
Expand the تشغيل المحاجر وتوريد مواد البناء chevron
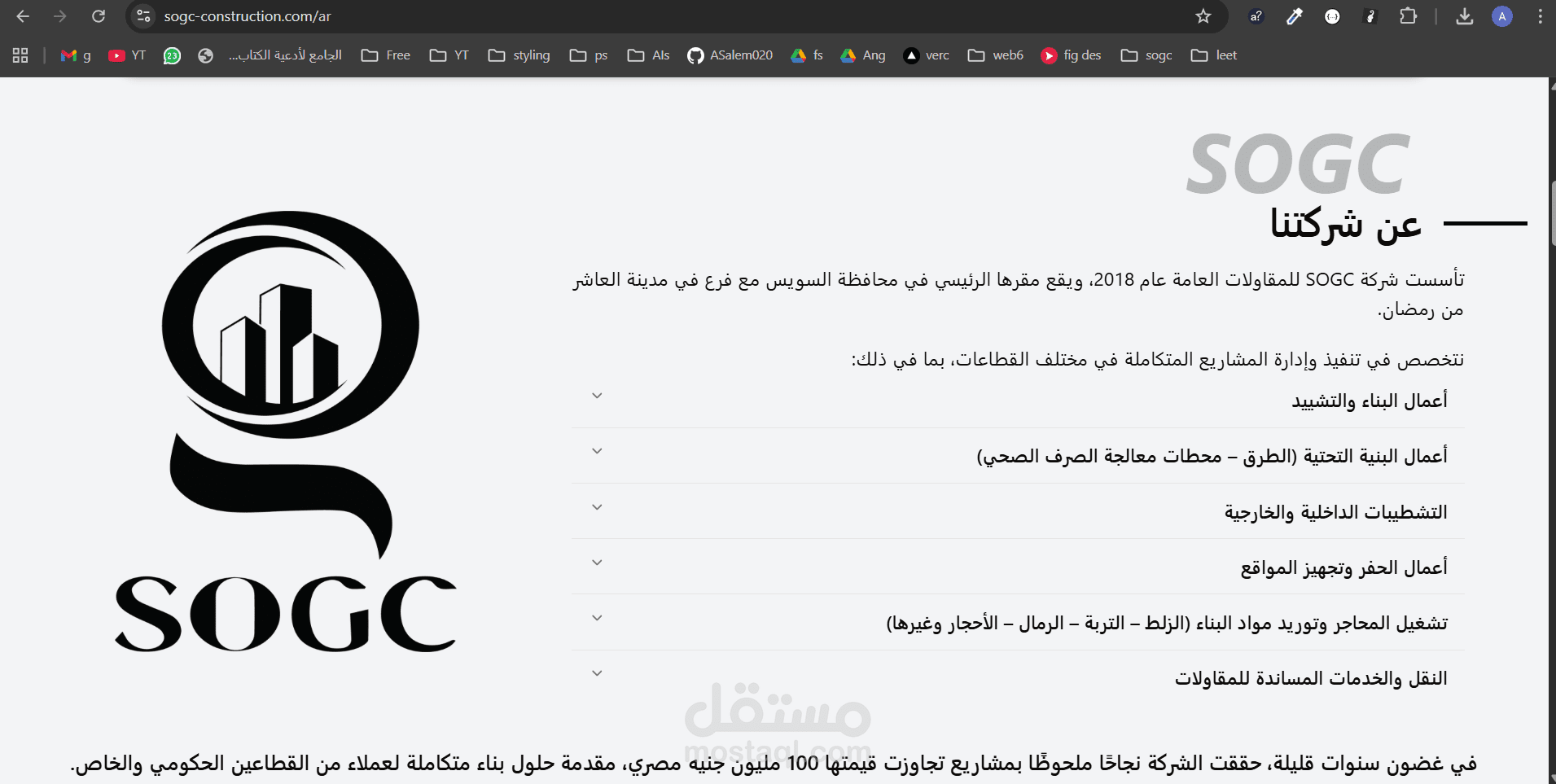point(597,618)
